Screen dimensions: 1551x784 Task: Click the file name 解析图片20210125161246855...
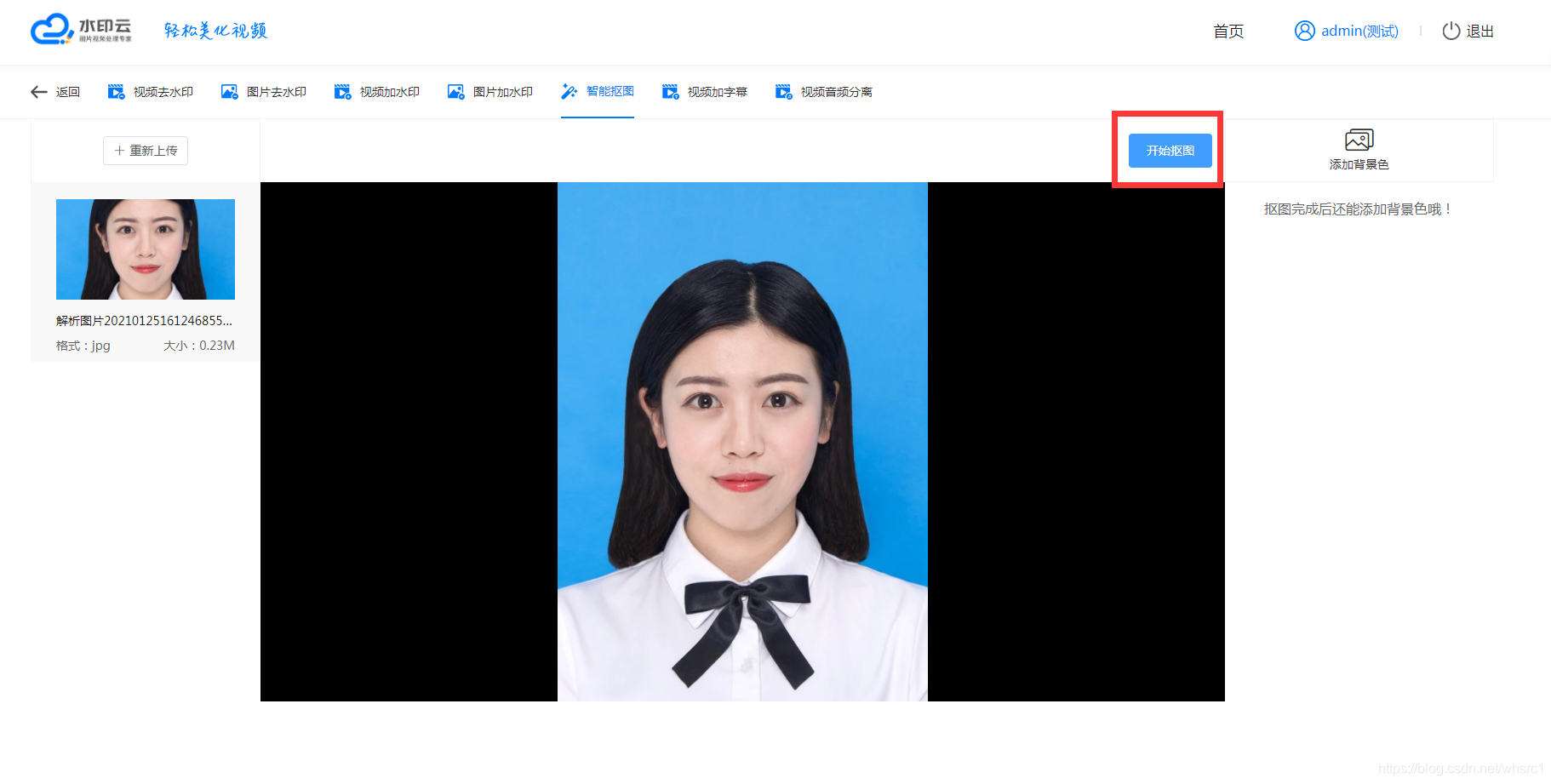click(x=144, y=321)
